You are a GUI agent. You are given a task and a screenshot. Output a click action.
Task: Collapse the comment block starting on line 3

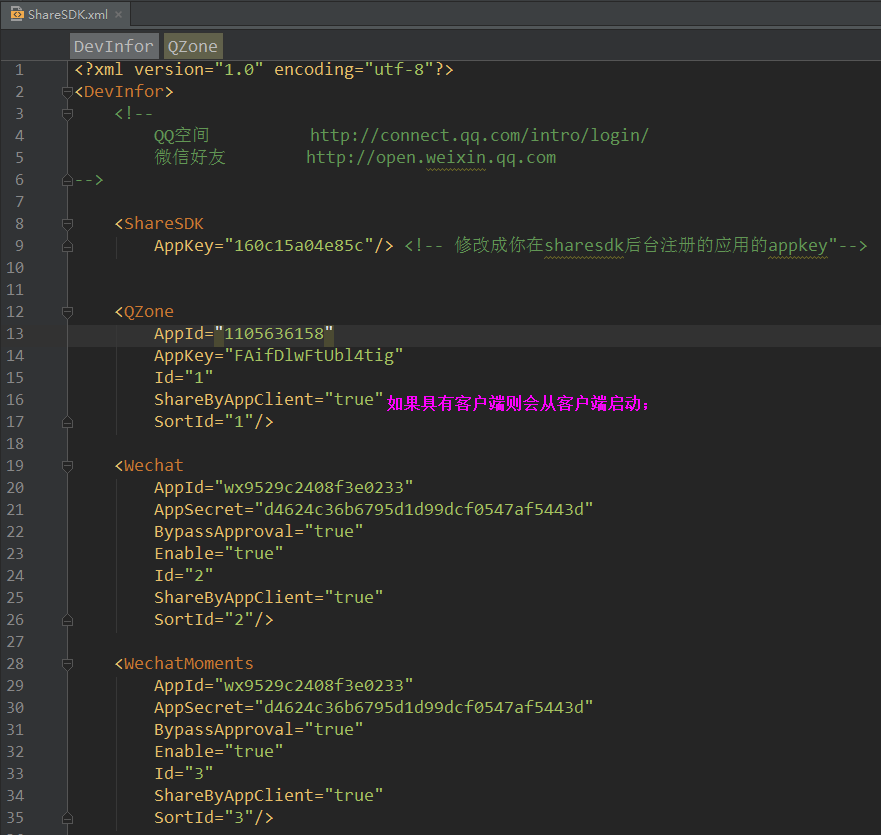[67, 114]
